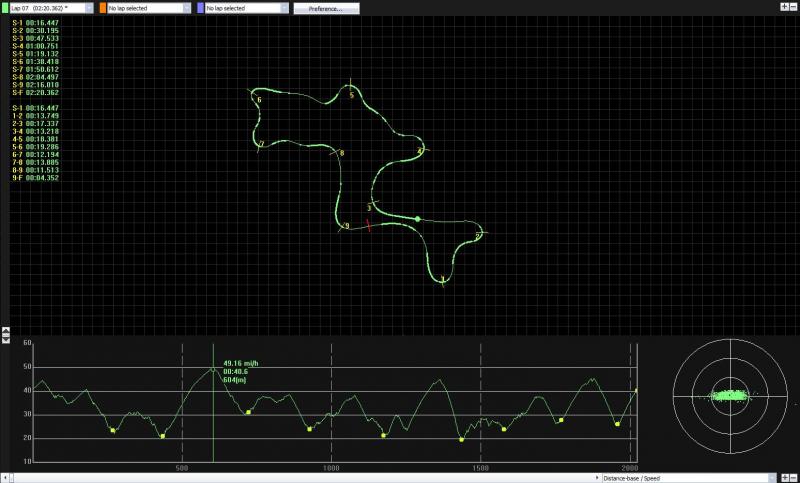Click the S-1 00:16.447 cumulative split time
The image size is (800, 483).
35,23
